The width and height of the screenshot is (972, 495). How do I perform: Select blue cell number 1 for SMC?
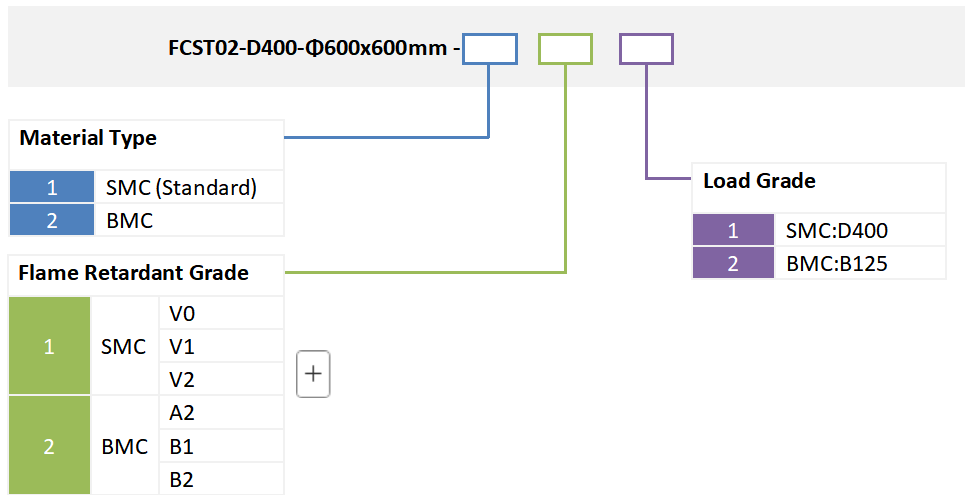tap(52, 187)
